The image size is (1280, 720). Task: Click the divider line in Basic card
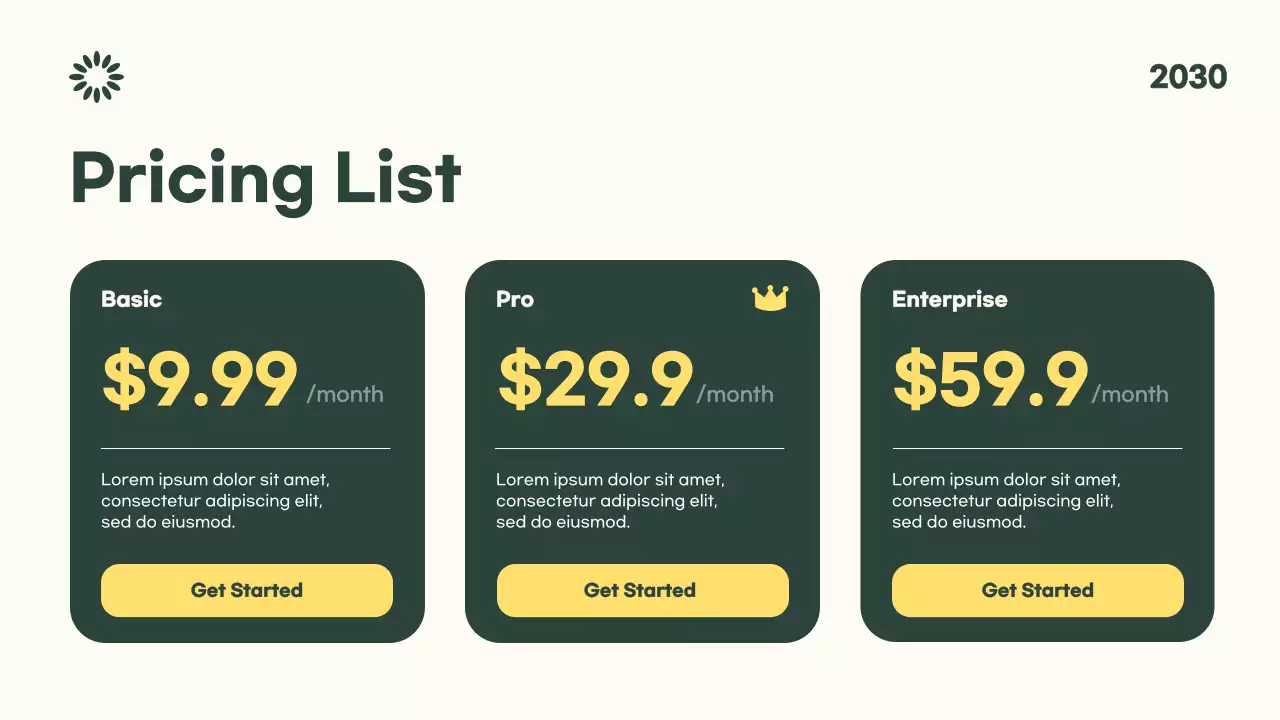[x=246, y=448]
